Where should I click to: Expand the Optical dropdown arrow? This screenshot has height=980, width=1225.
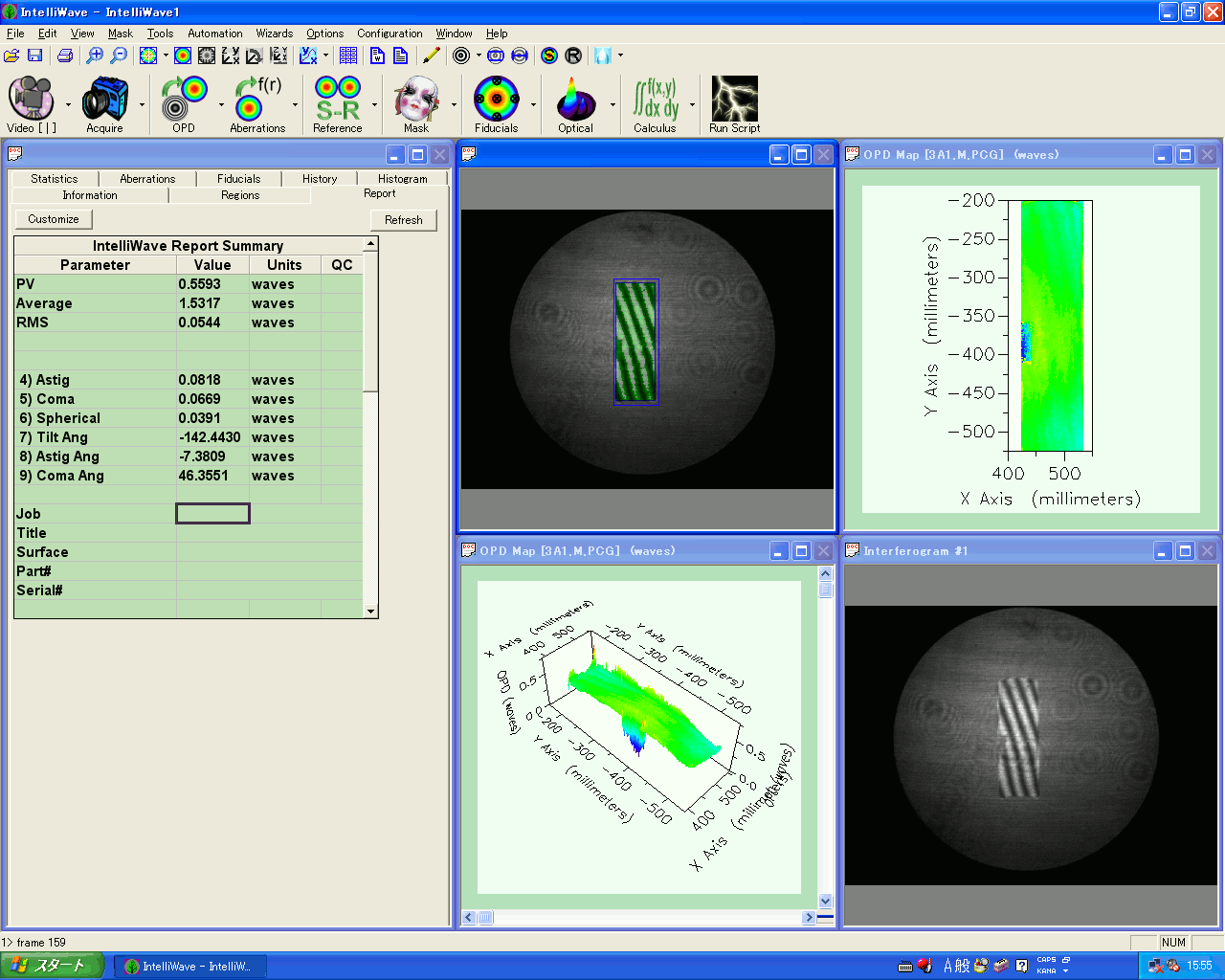(x=612, y=104)
